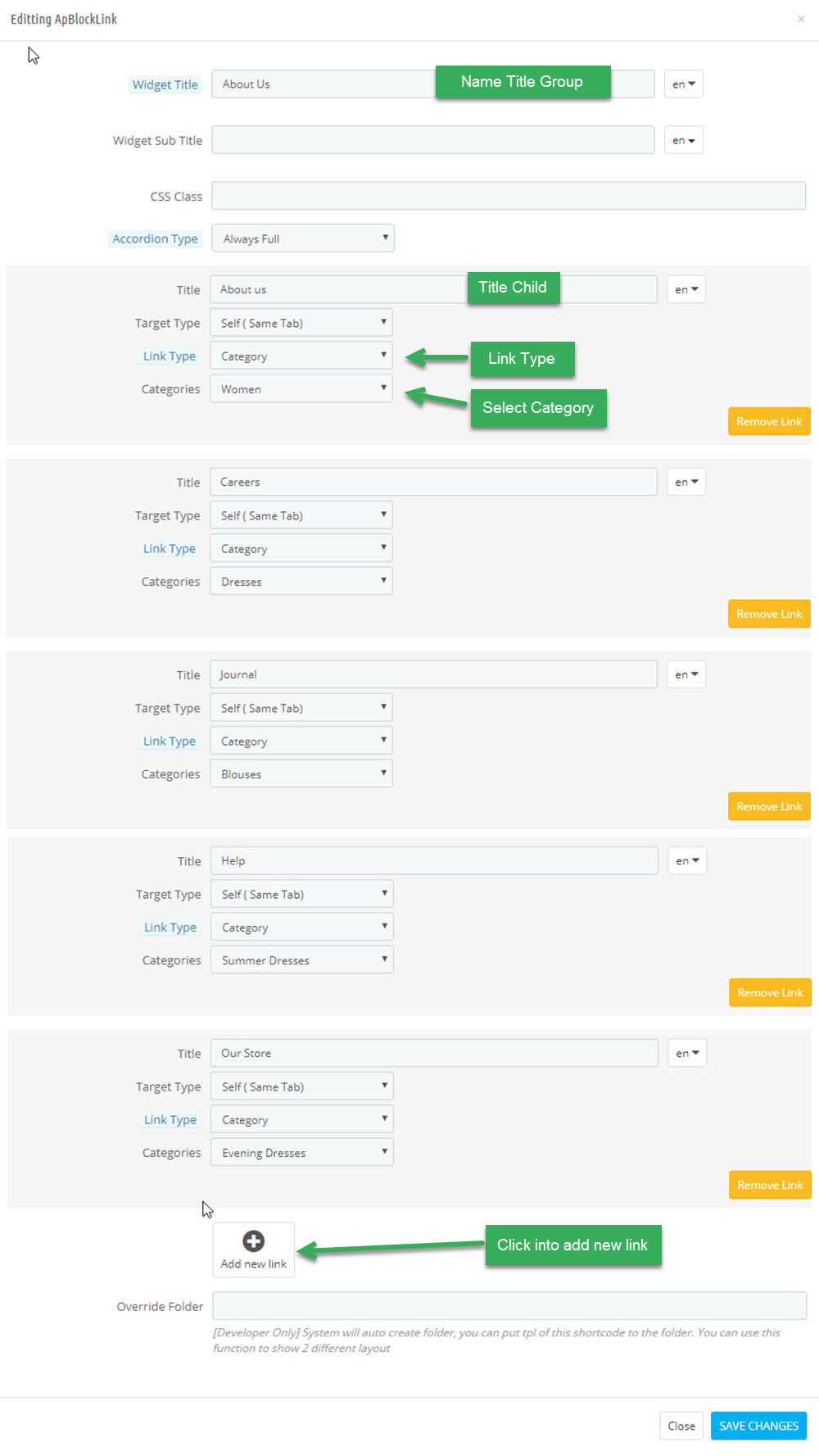Click the Close button at the bottom

point(681,1426)
